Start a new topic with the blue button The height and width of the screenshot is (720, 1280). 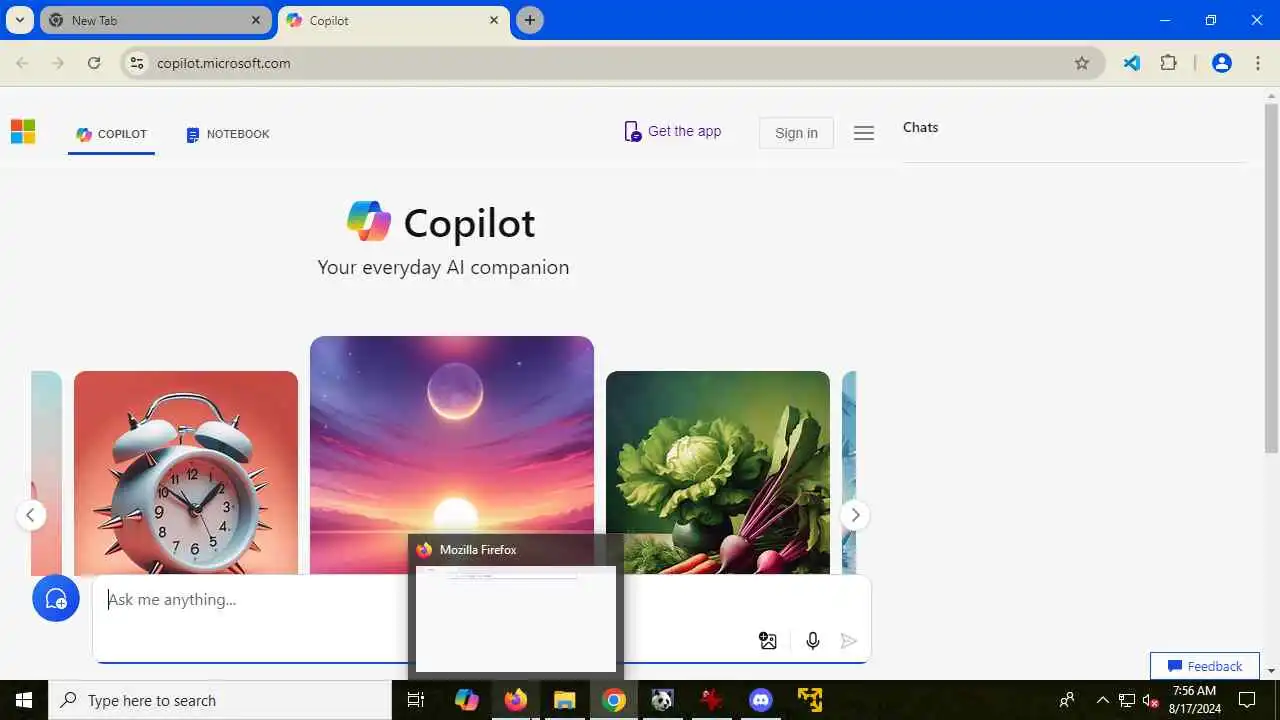[x=56, y=598]
